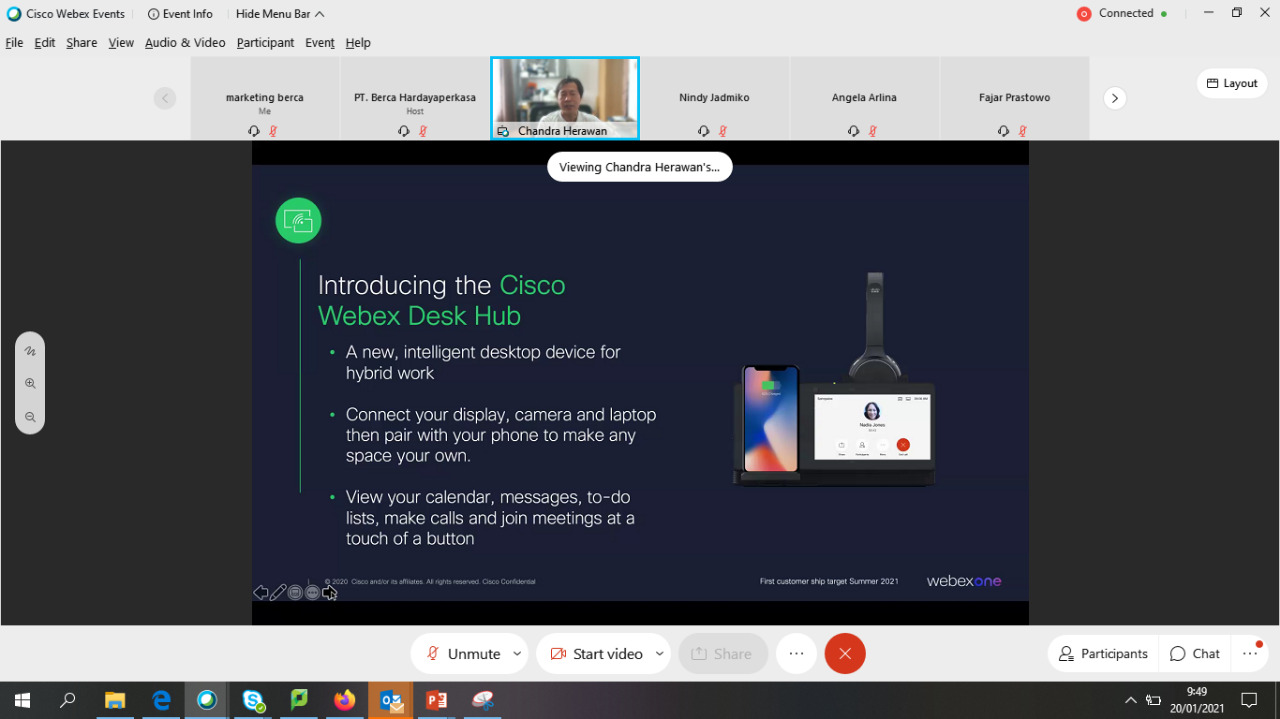Click the see-all-slides icon in presentation
1280x719 pixels.
(x=295, y=593)
